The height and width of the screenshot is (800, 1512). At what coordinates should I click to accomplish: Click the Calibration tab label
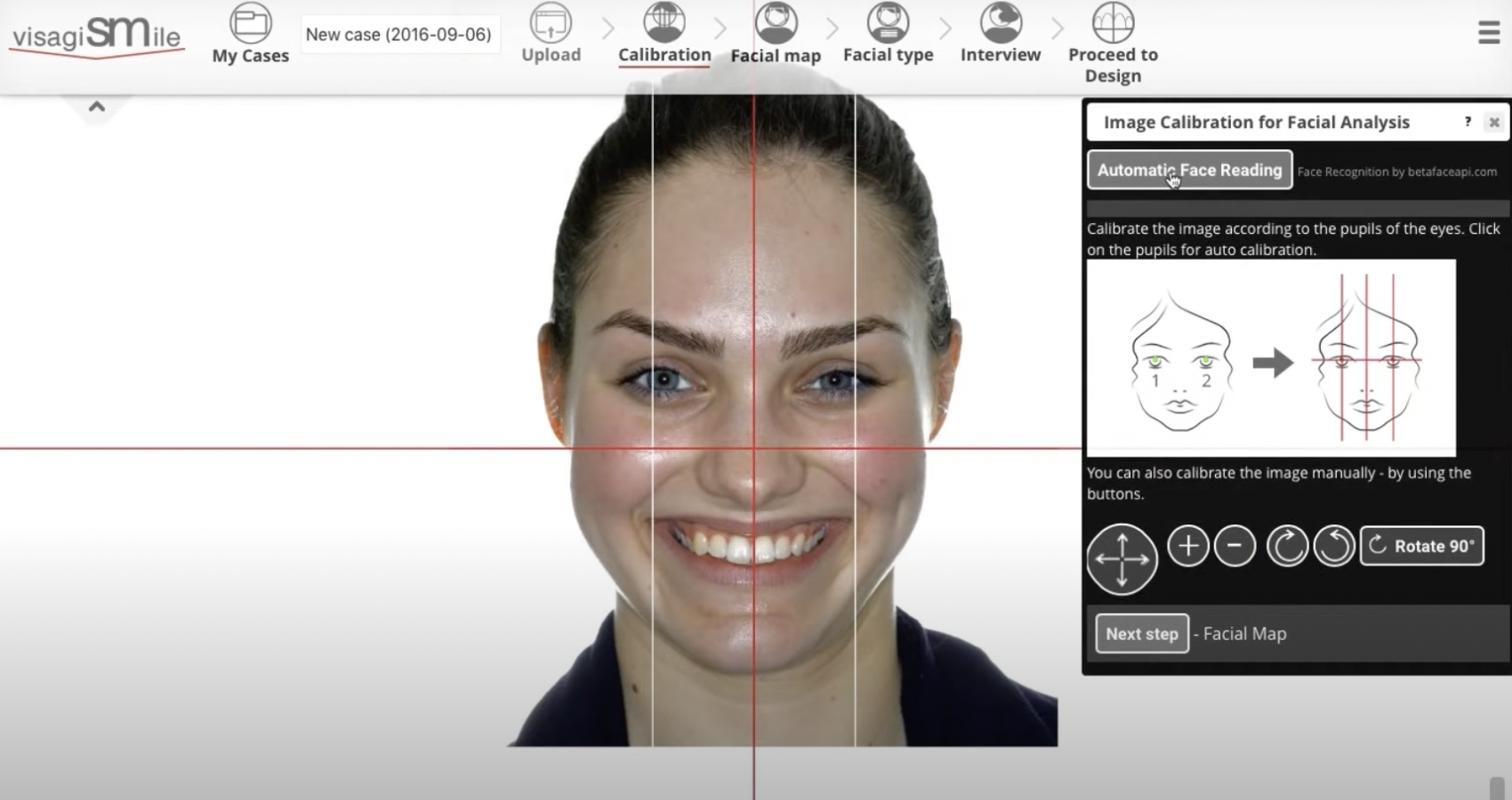point(664,54)
